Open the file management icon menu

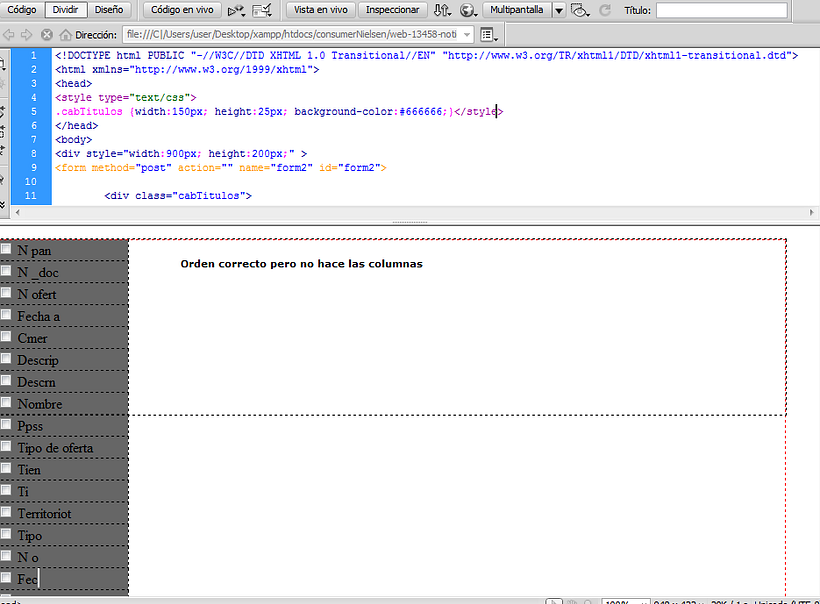point(442,10)
